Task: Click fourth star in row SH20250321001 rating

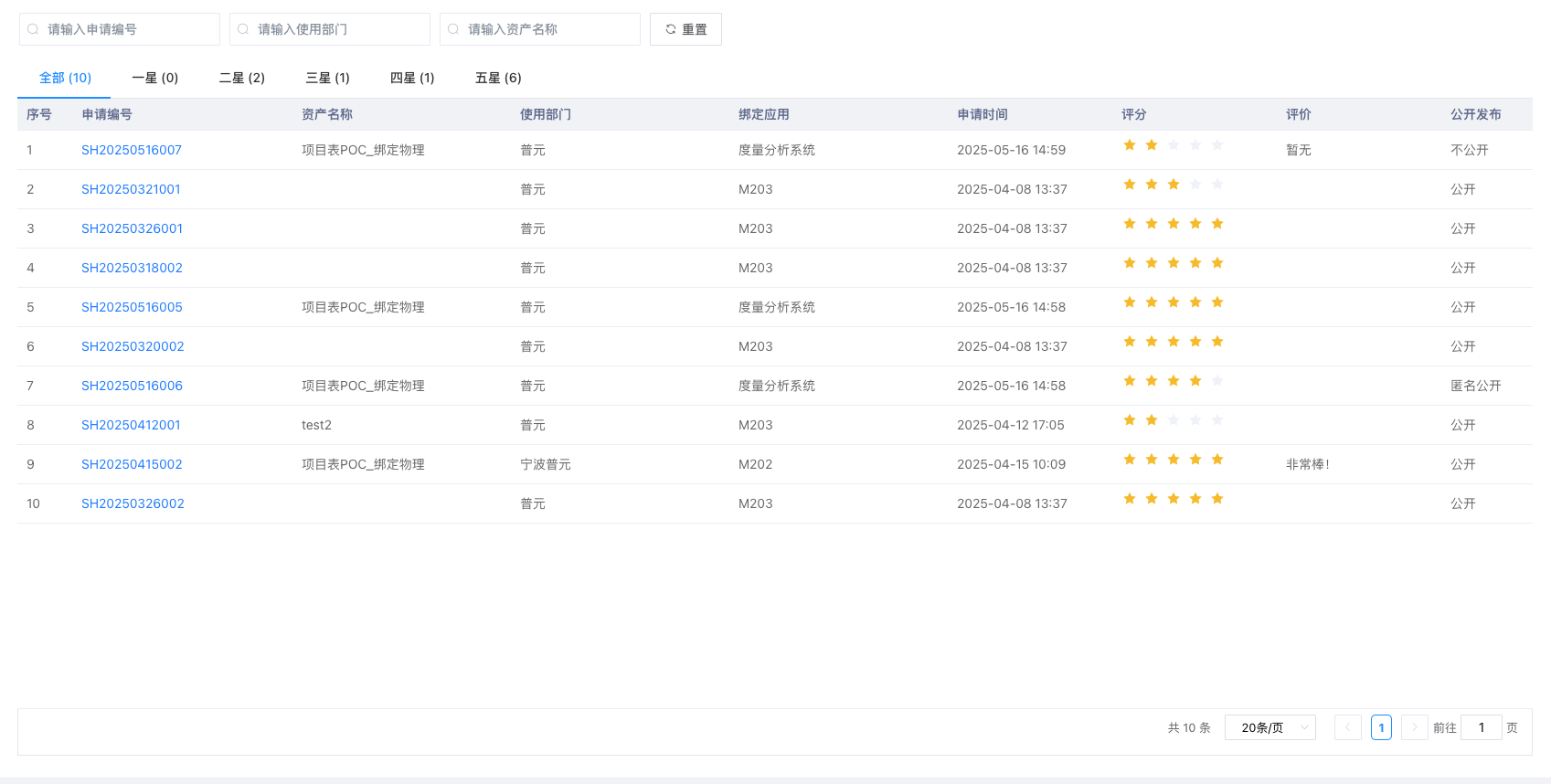Action: point(1195,185)
